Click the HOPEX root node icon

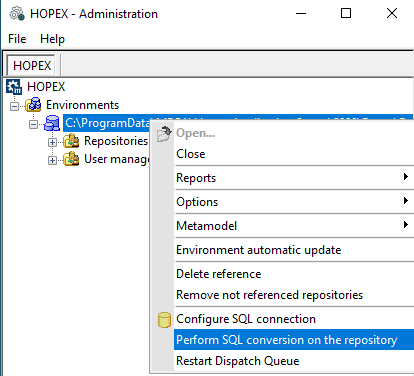point(14,87)
